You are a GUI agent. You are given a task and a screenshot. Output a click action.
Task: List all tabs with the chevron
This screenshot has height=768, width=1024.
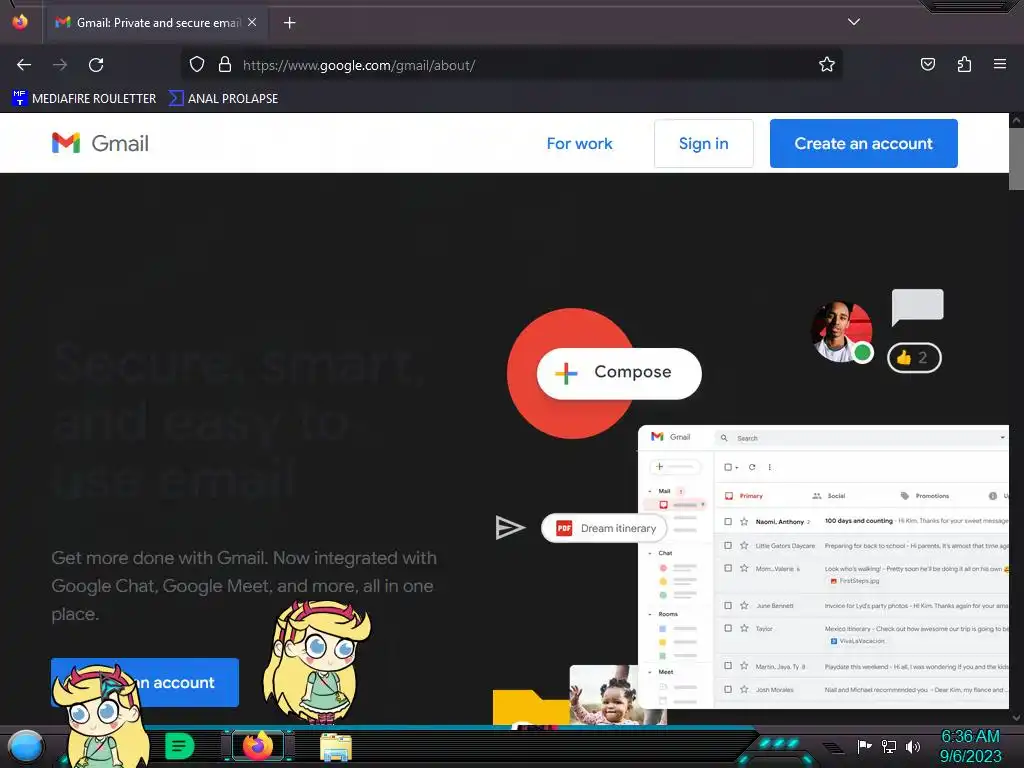[x=854, y=22]
